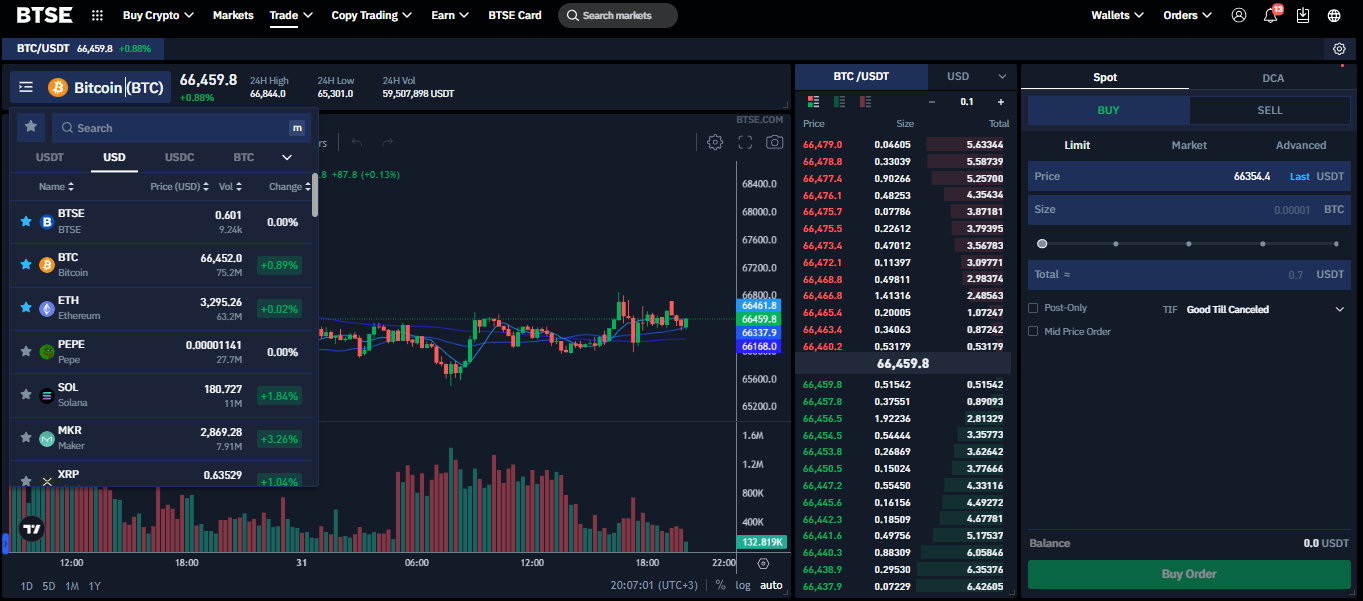This screenshot has width=1363, height=601.
Task: Select the Market order type
Action: (x=1189, y=145)
